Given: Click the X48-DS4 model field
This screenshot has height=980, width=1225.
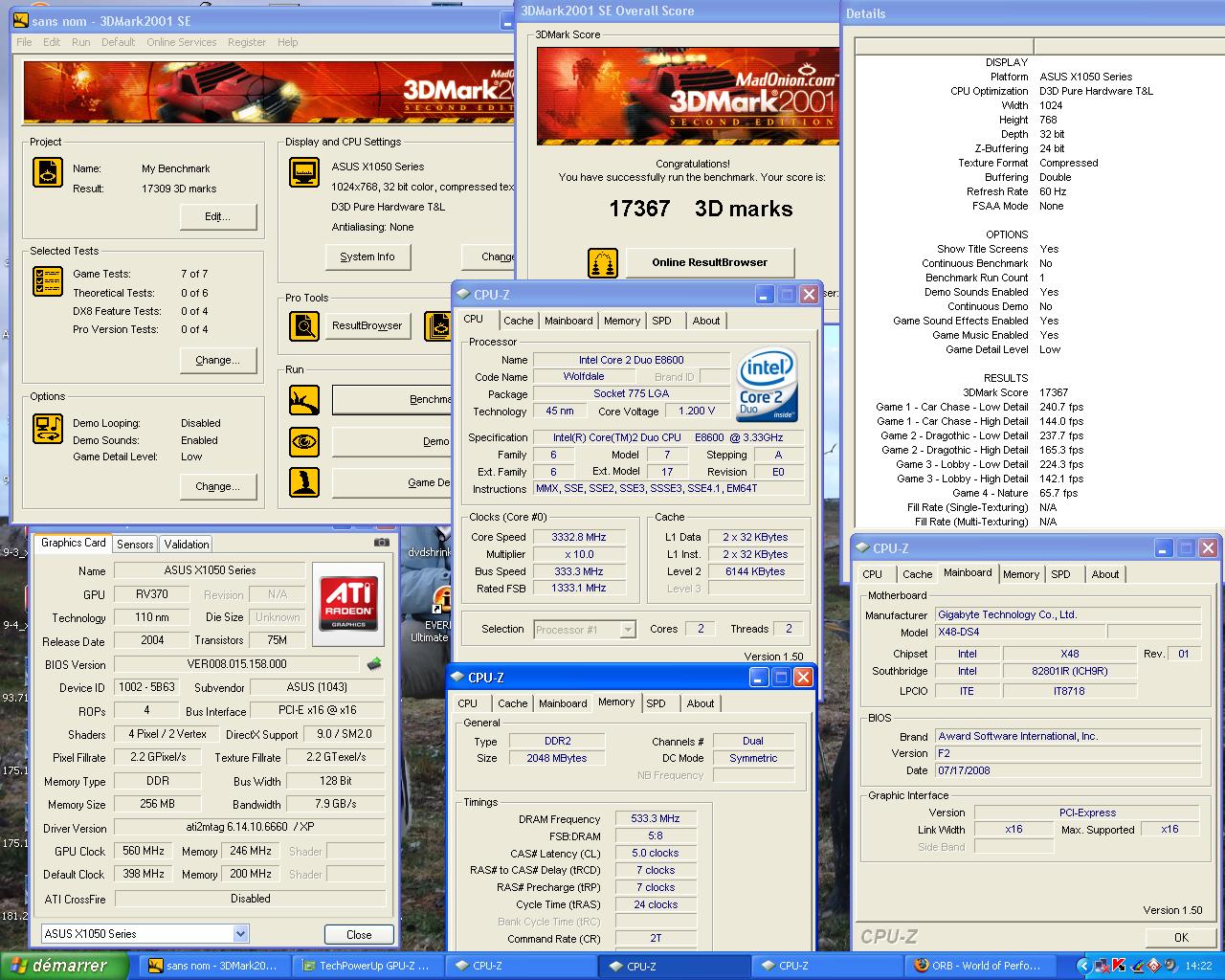Looking at the screenshot, I should [1019, 632].
